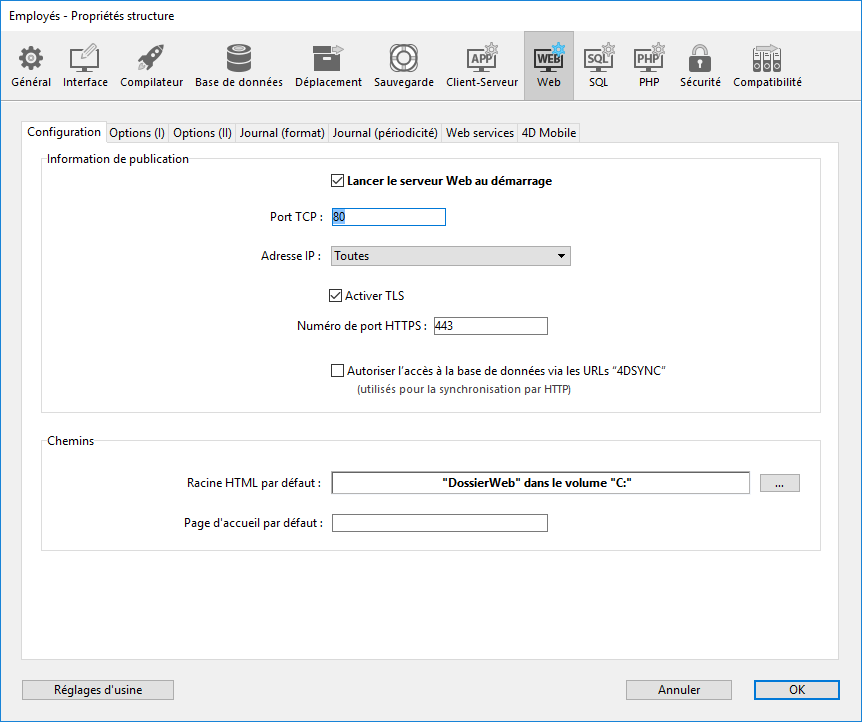Open the Général settings gear icon
This screenshot has width=862, height=722.
click(x=31, y=59)
